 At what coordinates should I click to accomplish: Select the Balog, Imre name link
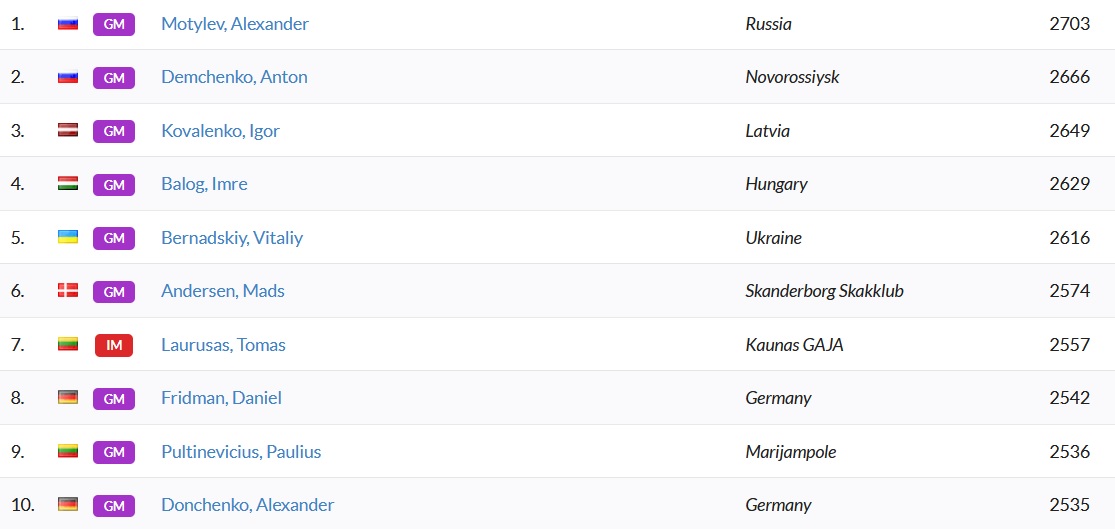coord(204,184)
